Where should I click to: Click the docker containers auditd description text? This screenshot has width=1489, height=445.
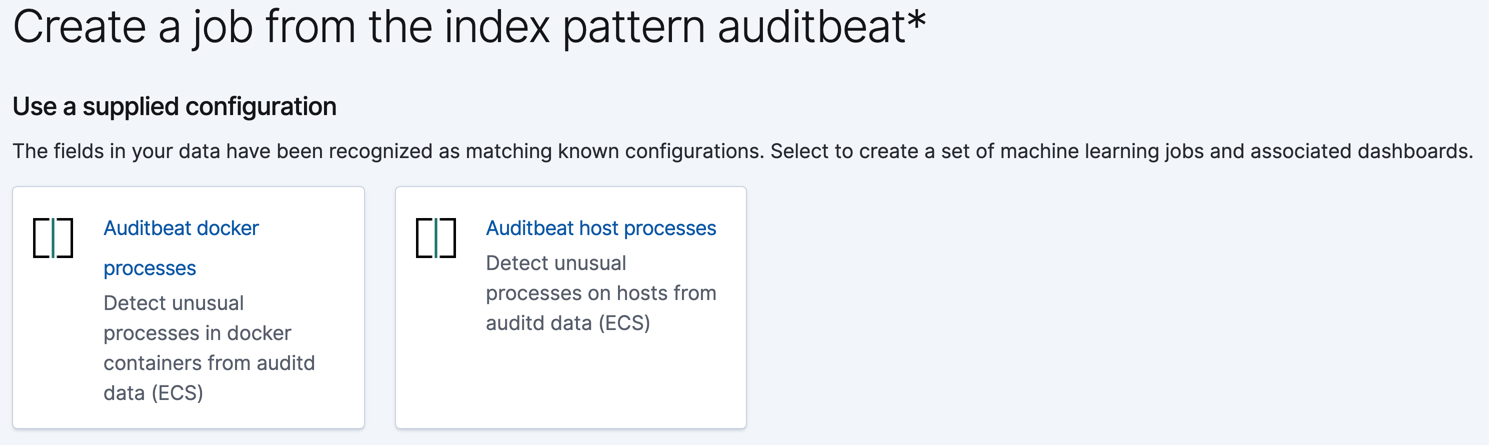point(209,347)
